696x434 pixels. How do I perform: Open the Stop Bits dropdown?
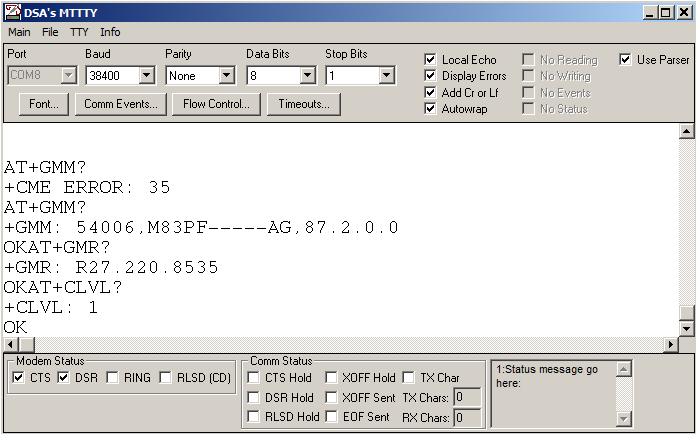tap(386, 75)
